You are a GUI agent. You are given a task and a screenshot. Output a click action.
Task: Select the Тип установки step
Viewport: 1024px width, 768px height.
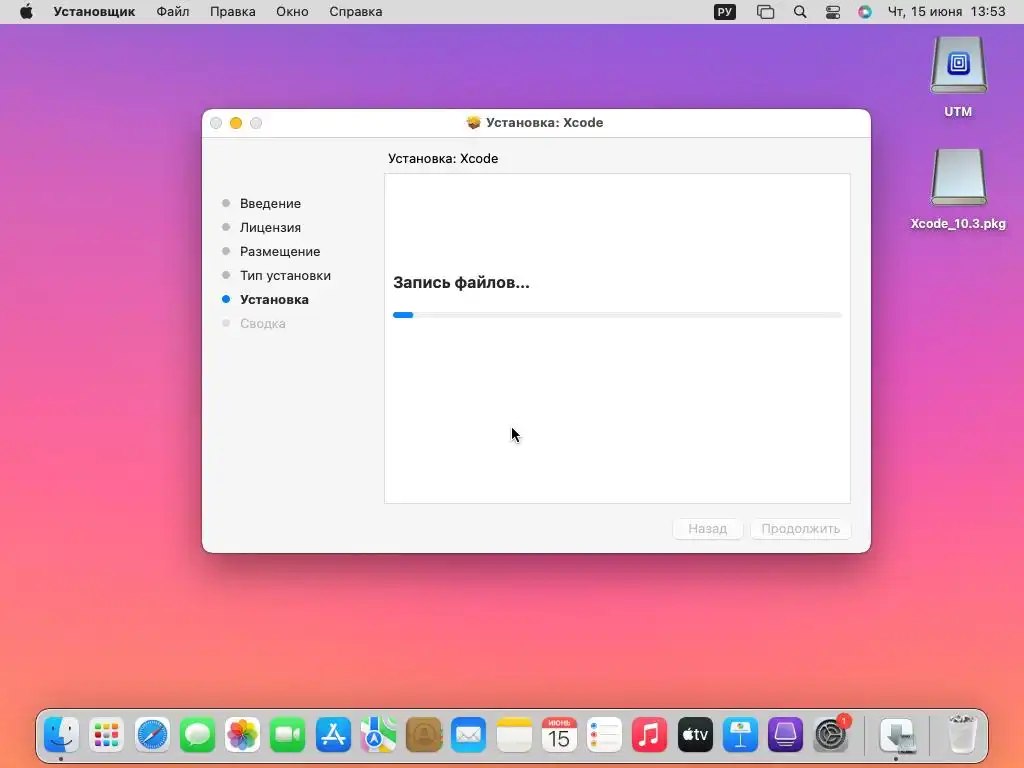285,276
